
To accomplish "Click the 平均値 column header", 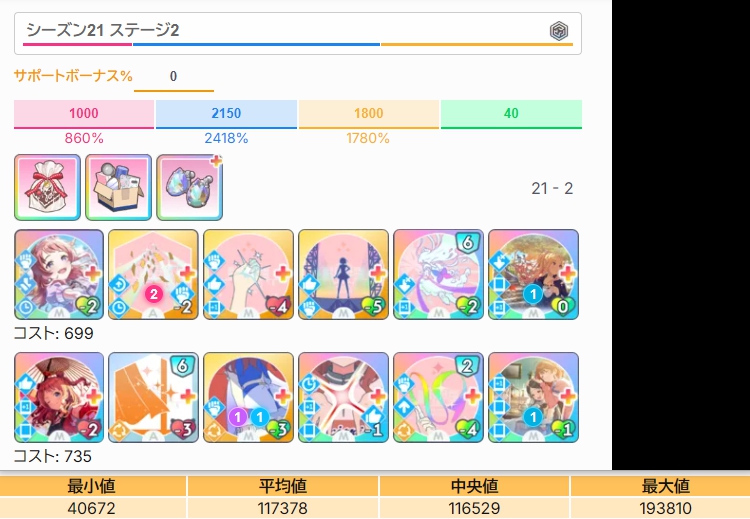I will tap(283, 486).
